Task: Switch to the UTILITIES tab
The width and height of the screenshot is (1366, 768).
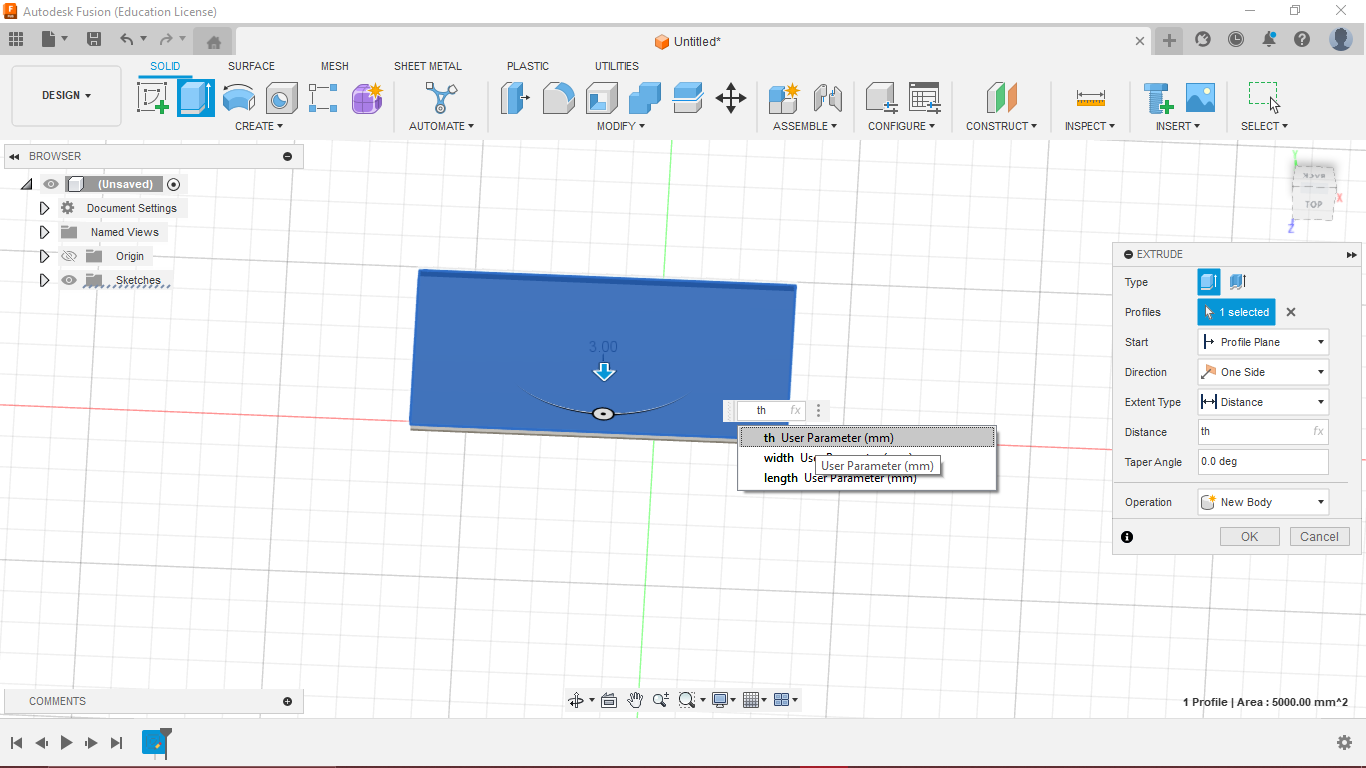Action: point(617,66)
